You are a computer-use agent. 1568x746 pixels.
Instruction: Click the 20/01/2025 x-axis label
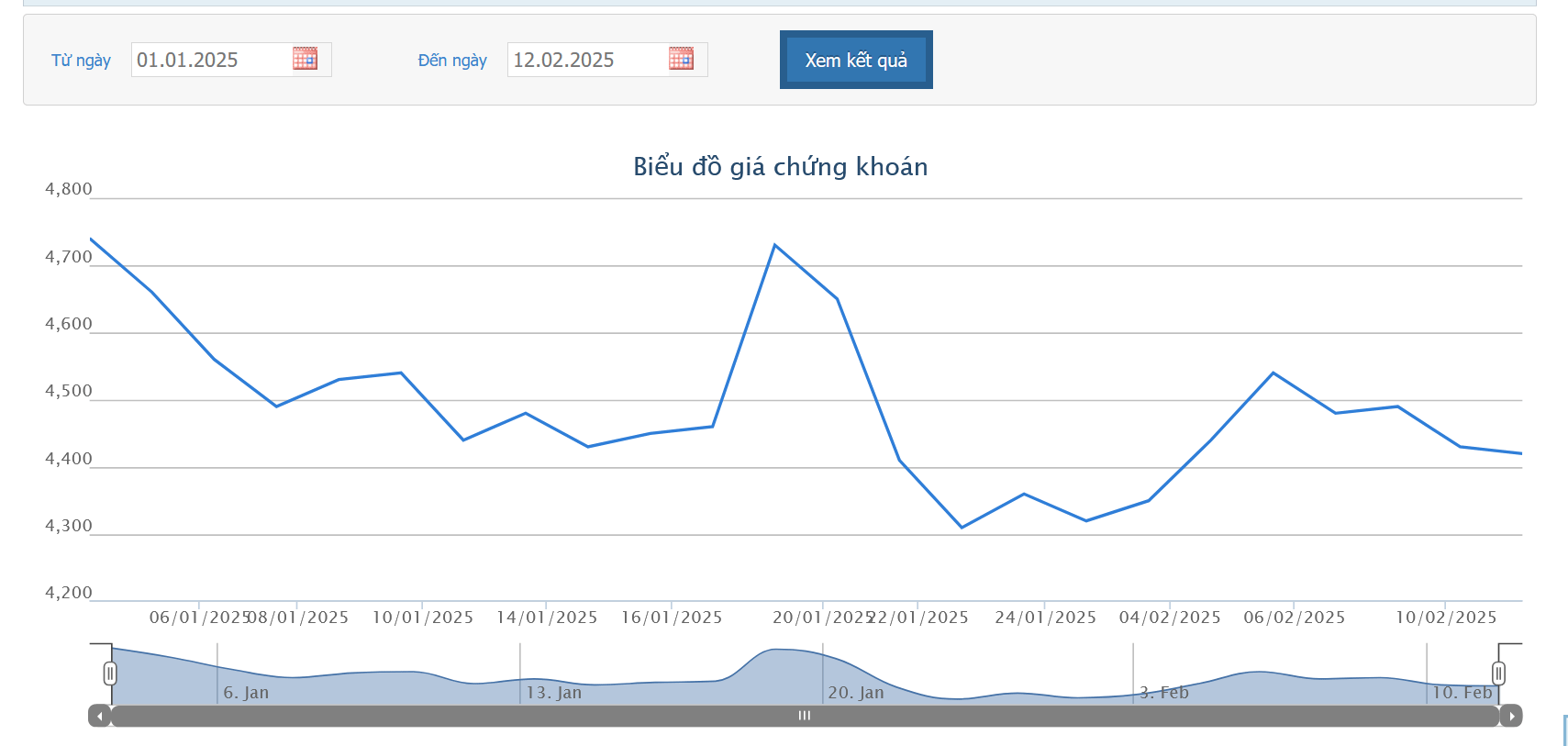823,618
